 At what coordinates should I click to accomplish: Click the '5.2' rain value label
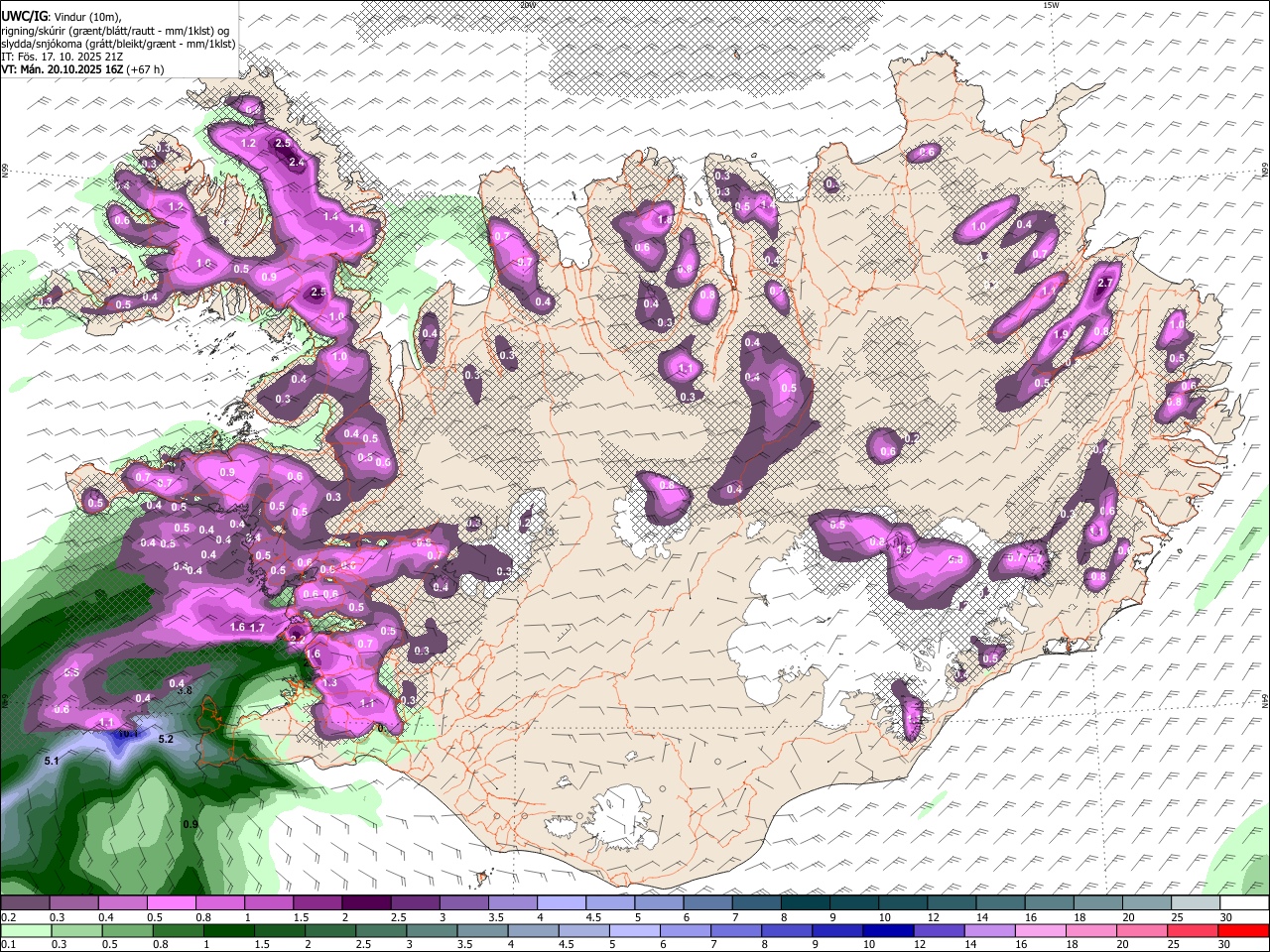pyautogui.click(x=166, y=739)
